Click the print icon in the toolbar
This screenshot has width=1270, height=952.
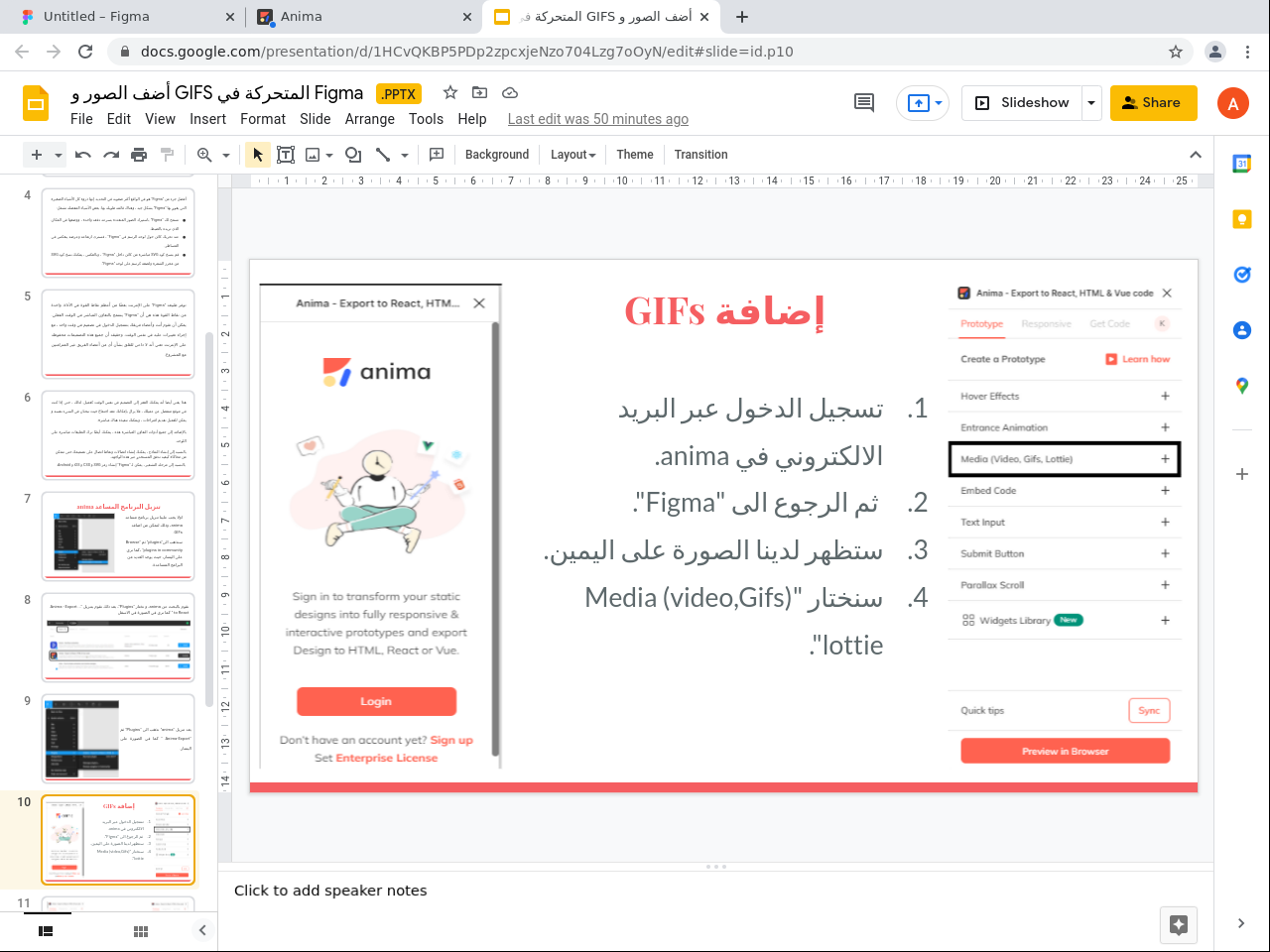point(139,155)
